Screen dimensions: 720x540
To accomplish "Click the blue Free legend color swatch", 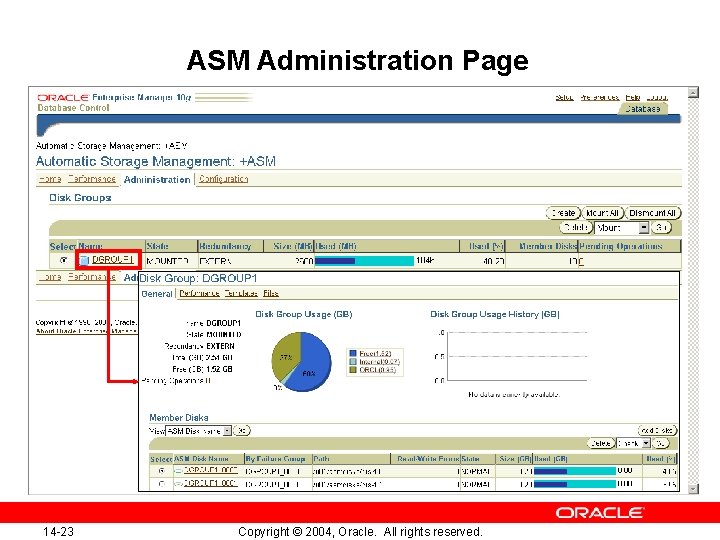I will [353, 354].
